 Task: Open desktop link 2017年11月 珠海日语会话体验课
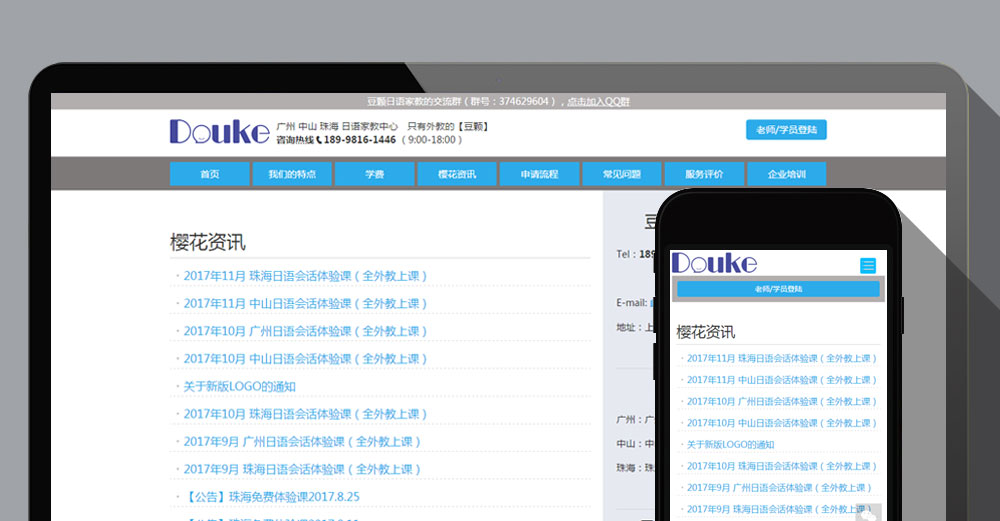[x=305, y=276]
